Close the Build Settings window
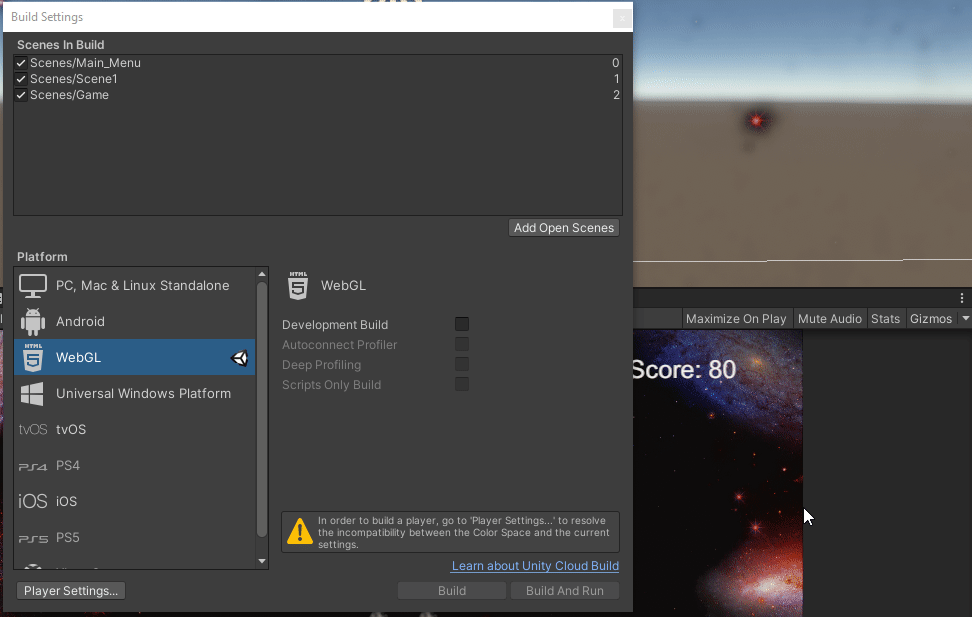The height and width of the screenshot is (617, 972). 622,19
